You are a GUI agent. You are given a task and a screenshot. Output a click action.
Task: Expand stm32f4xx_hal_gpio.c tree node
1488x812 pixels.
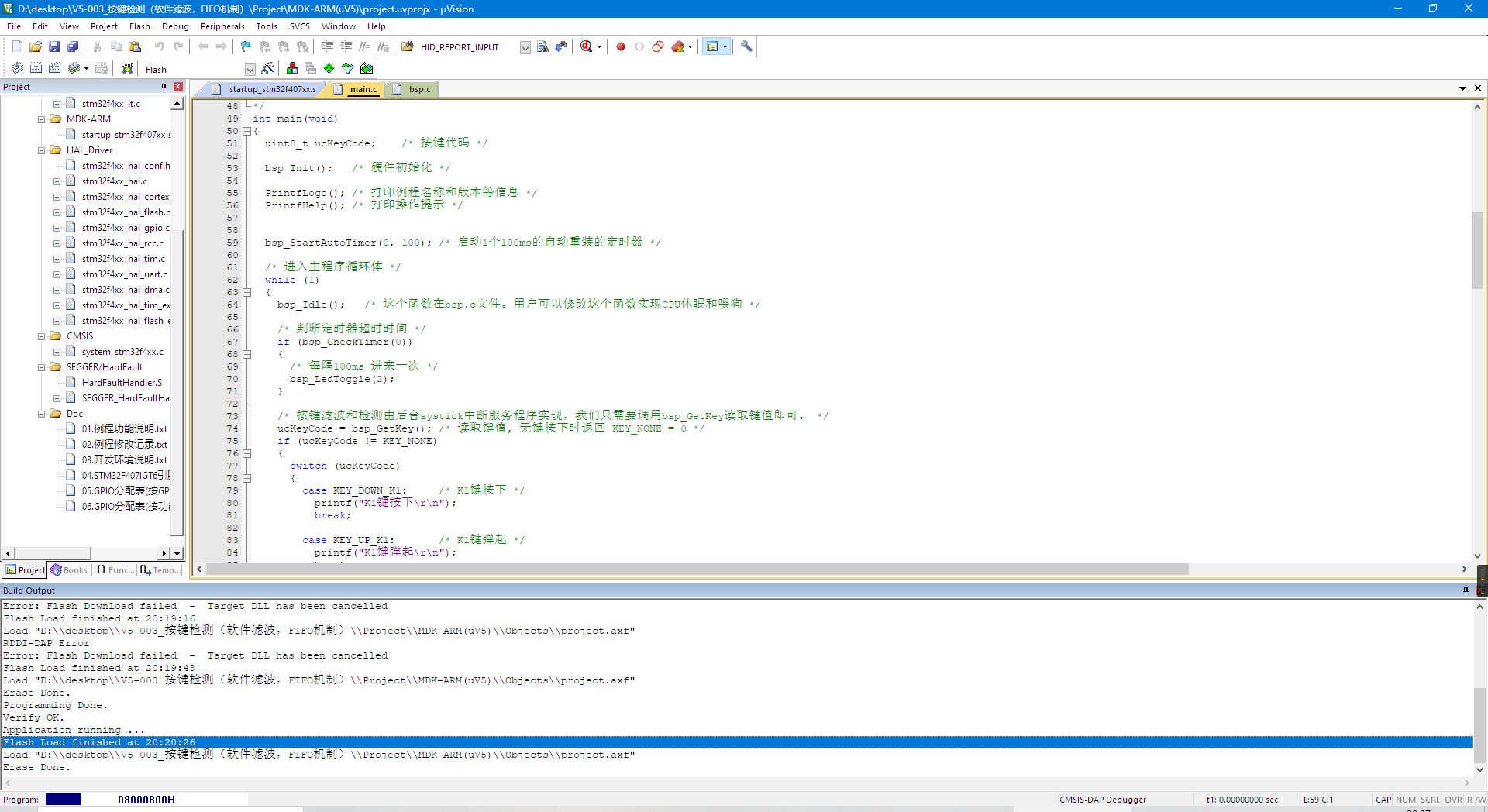tap(57, 228)
